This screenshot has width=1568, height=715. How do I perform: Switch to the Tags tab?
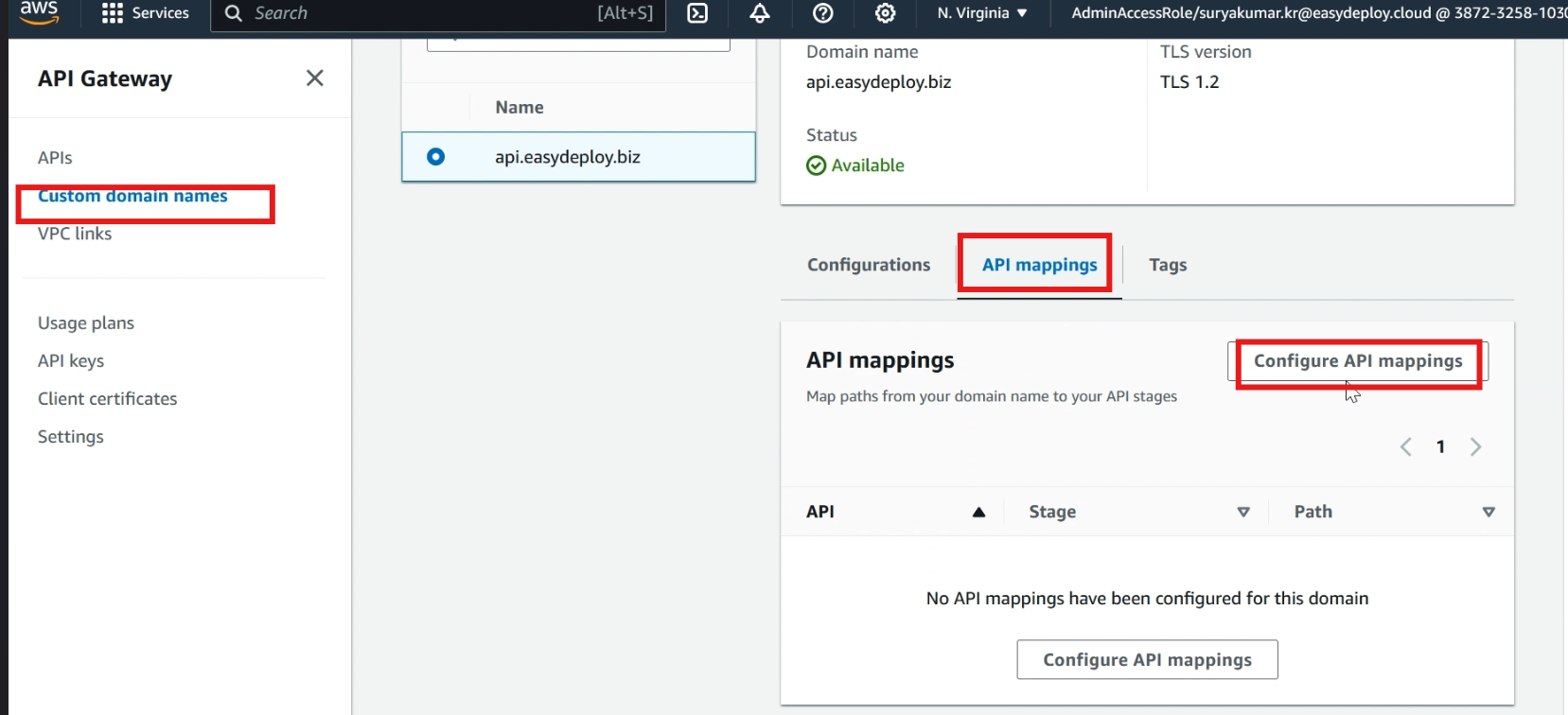1168,265
